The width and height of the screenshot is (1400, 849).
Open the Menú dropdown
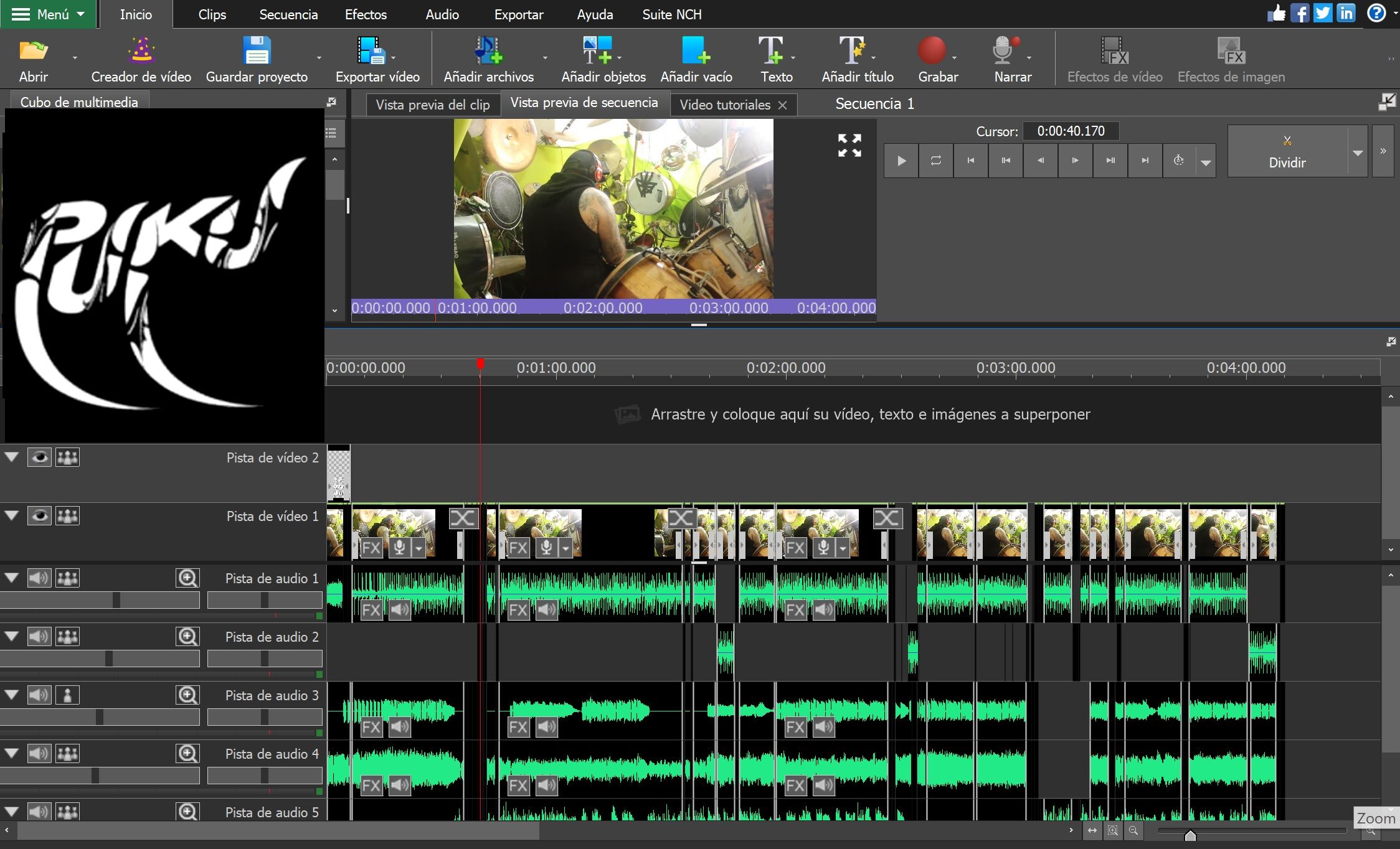[x=49, y=14]
